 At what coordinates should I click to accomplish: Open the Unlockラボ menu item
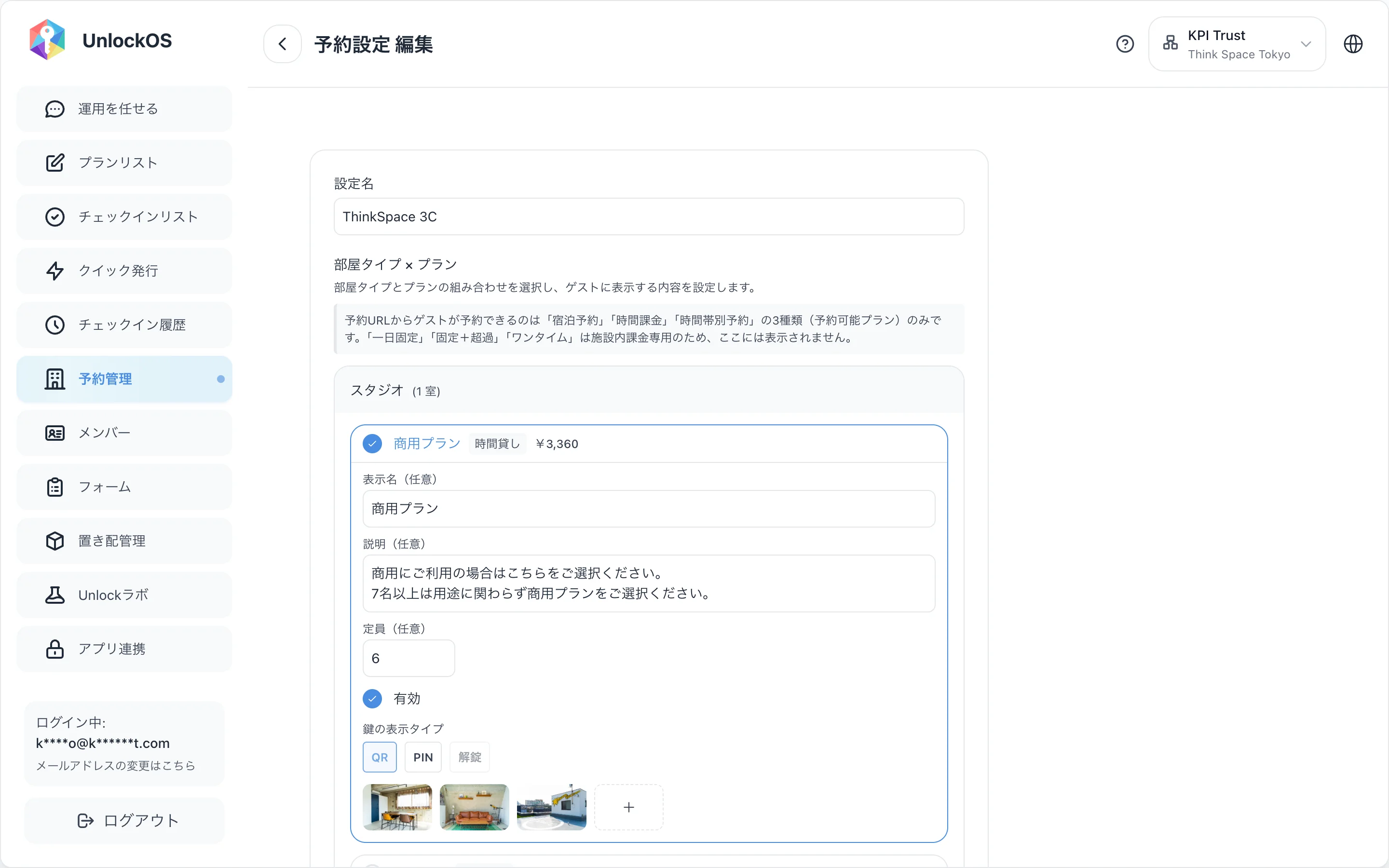click(x=124, y=595)
